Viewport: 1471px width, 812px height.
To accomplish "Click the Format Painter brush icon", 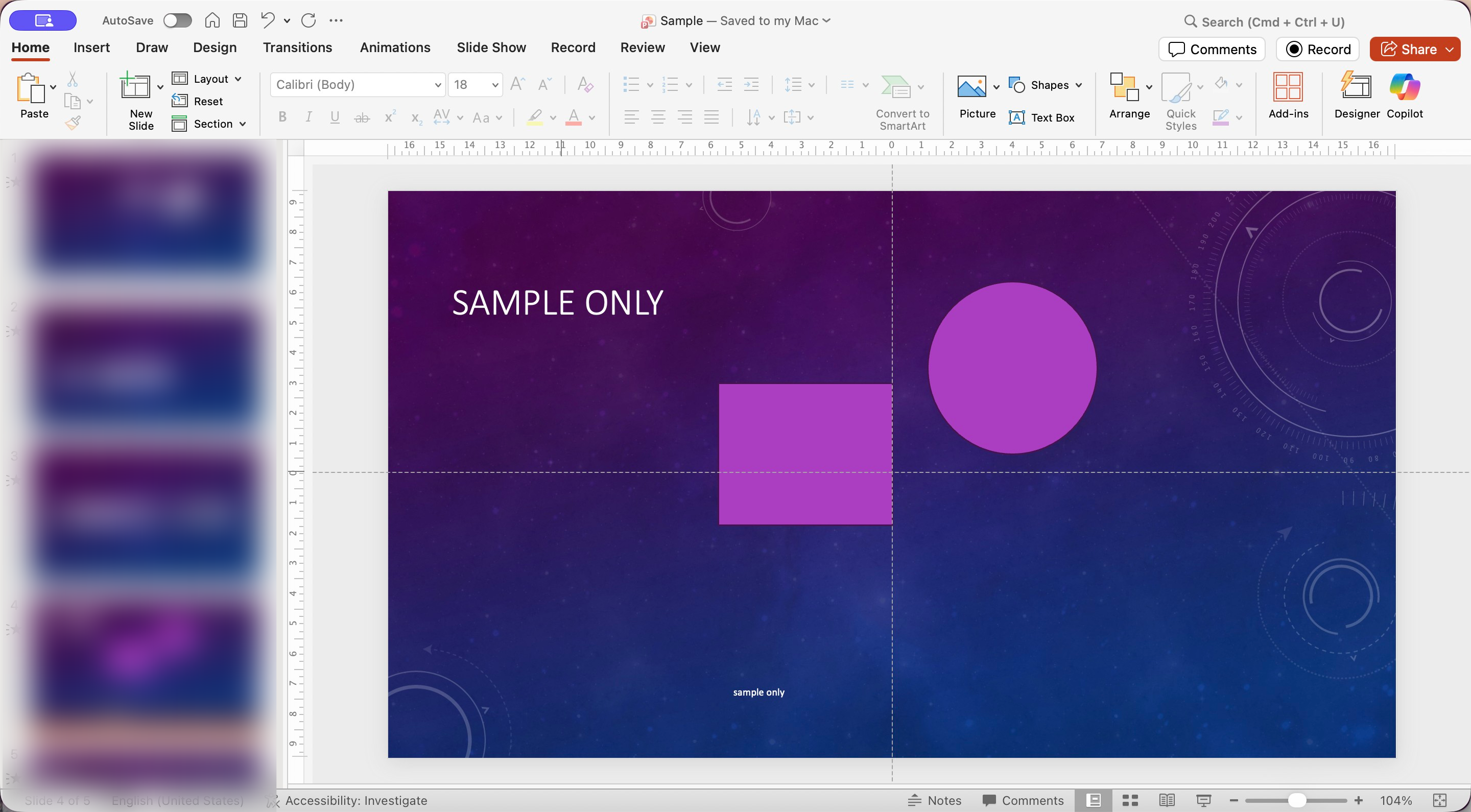I will (73, 123).
